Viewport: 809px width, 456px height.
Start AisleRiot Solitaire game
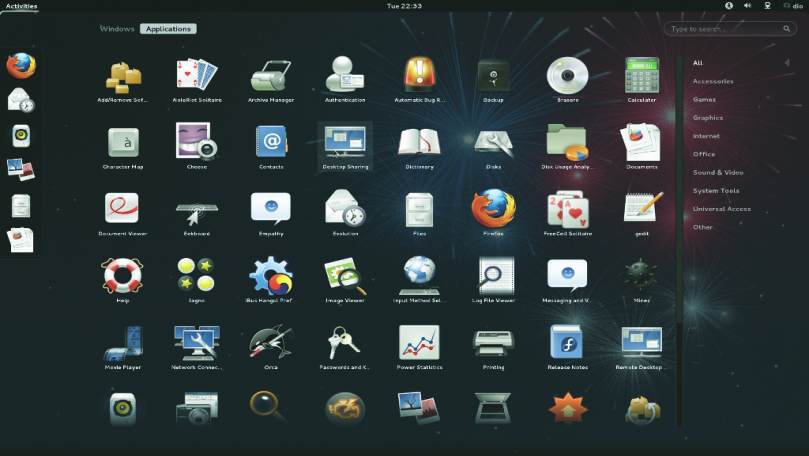(x=196, y=77)
